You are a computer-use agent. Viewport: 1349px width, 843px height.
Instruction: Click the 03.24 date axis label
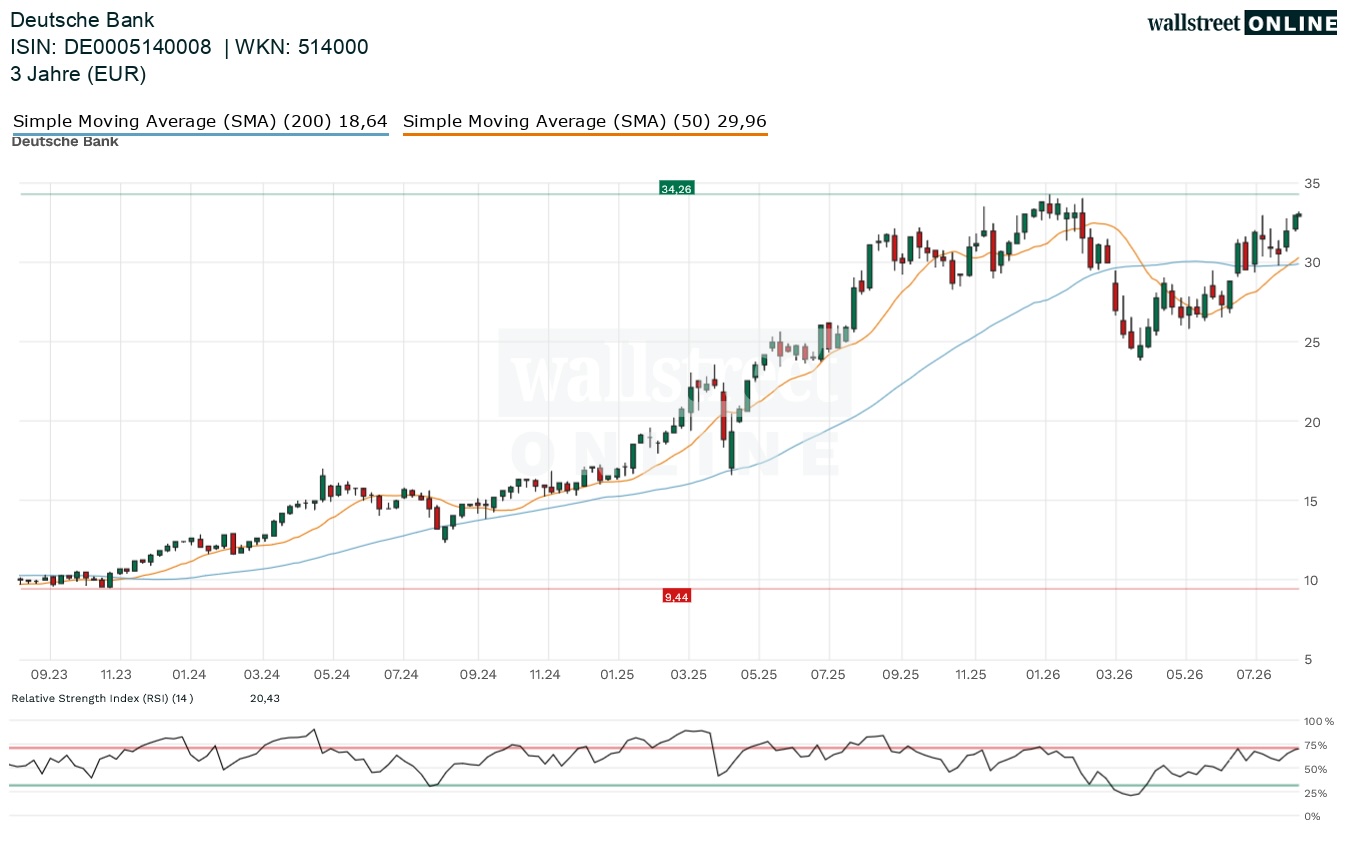pos(261,675)
